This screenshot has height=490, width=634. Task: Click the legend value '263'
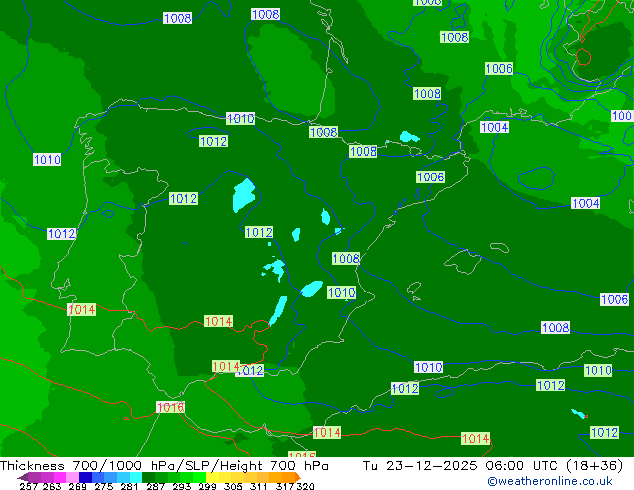(52, 486)
